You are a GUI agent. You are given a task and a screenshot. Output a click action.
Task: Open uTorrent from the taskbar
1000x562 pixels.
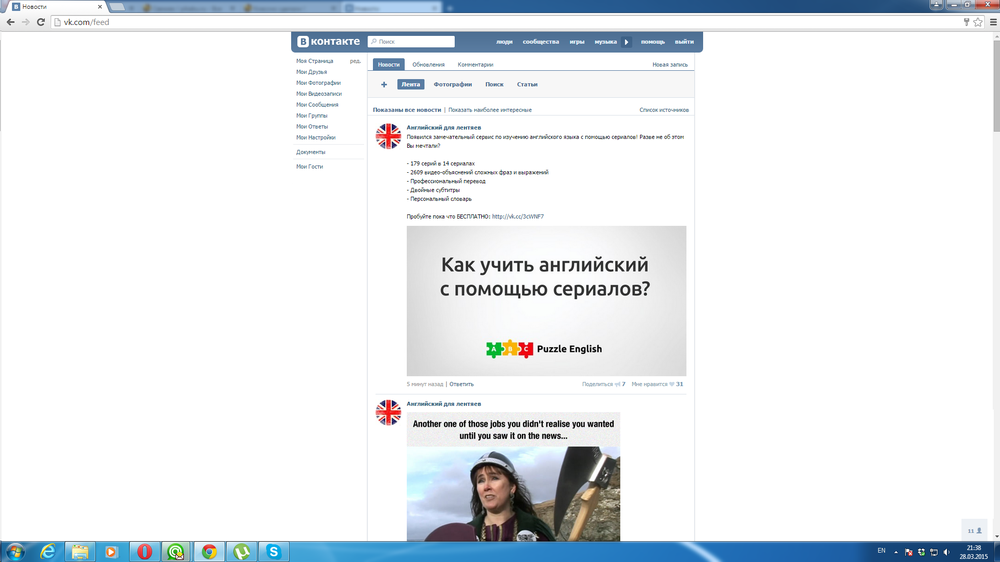point(241,552)
